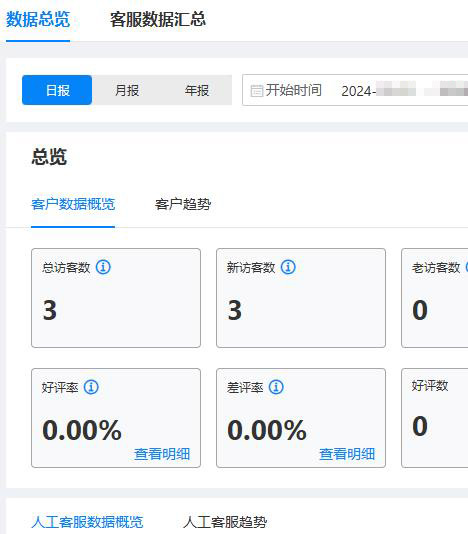Switch to 客户趋势 sub-tab
The image size is (468, 534).
click(x=183, y=204)
